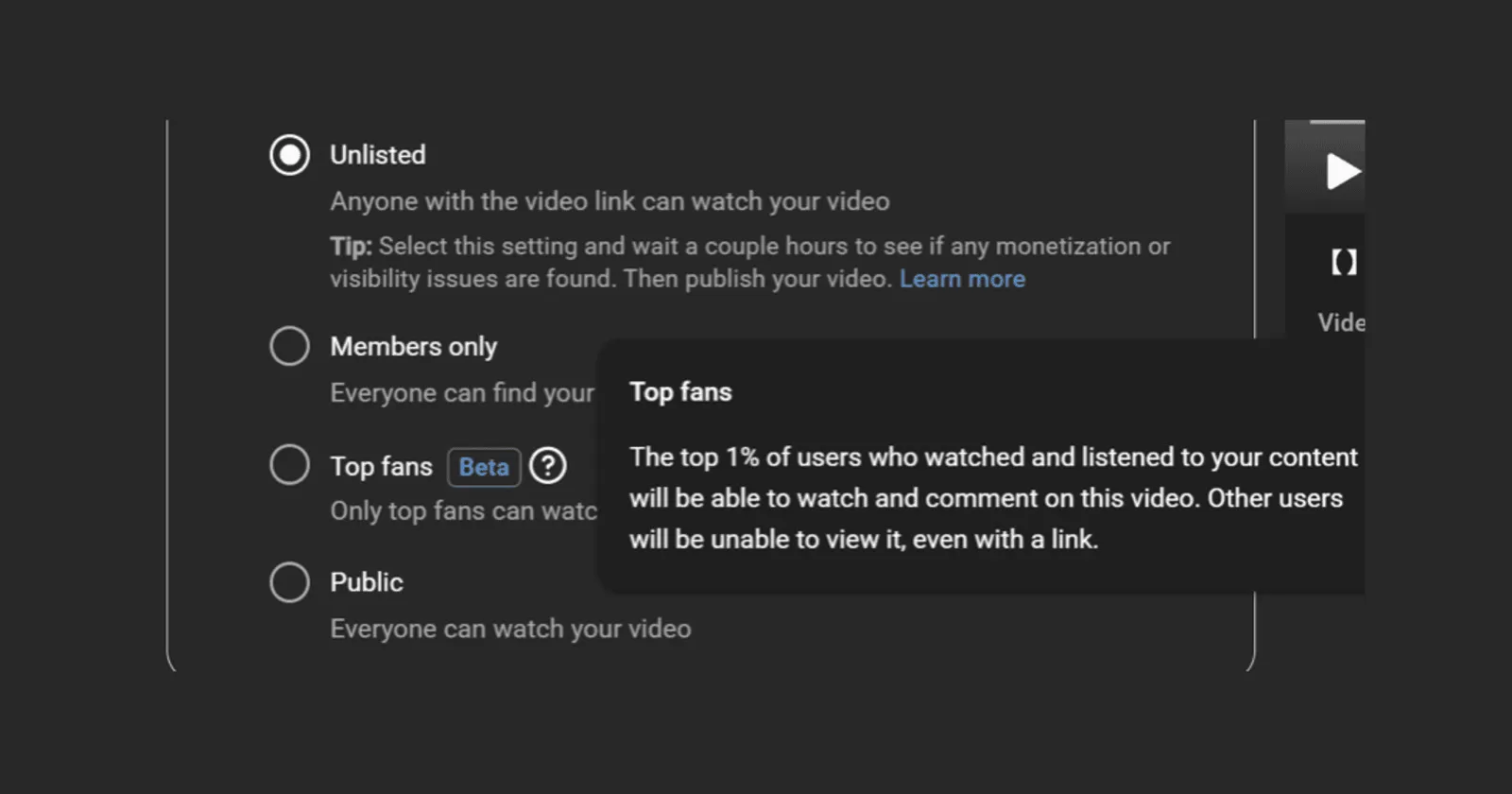Click the truncated Video label under preview

click(1341, 322)
